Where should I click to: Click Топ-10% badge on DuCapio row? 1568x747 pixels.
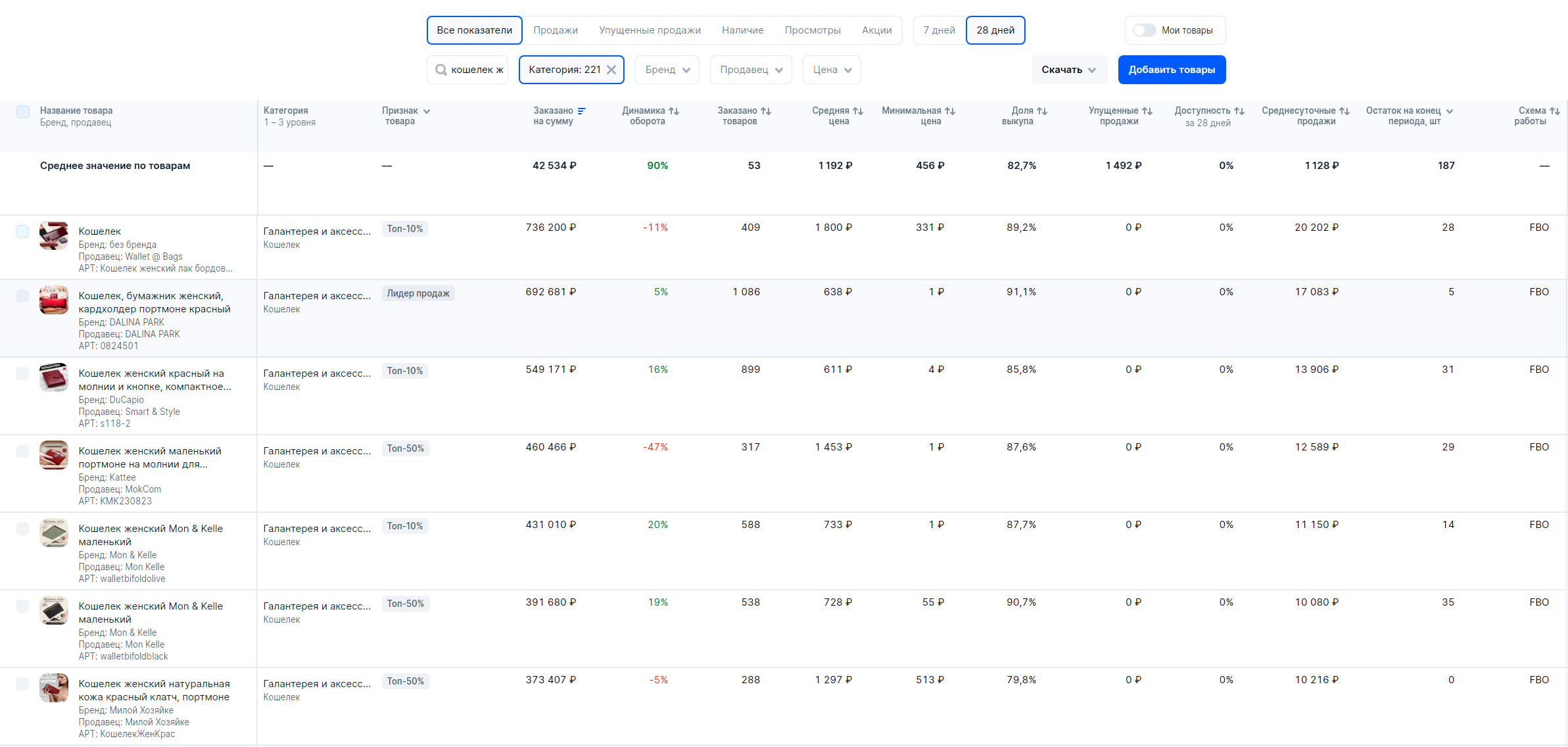click(405, 371)
